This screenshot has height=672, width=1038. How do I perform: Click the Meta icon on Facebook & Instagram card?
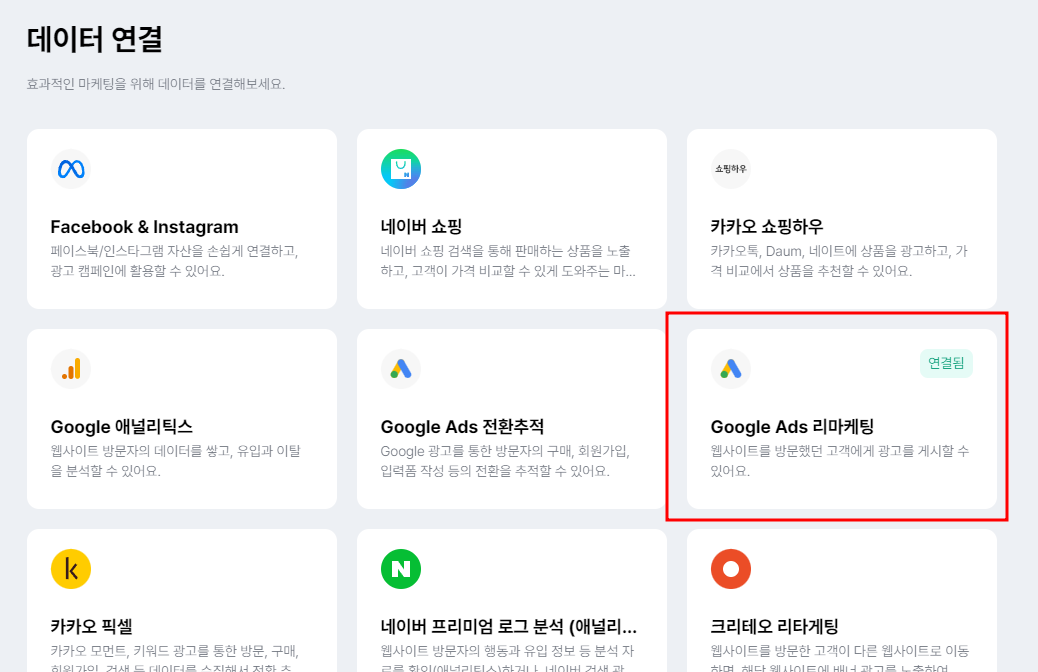tap(70, 168)
